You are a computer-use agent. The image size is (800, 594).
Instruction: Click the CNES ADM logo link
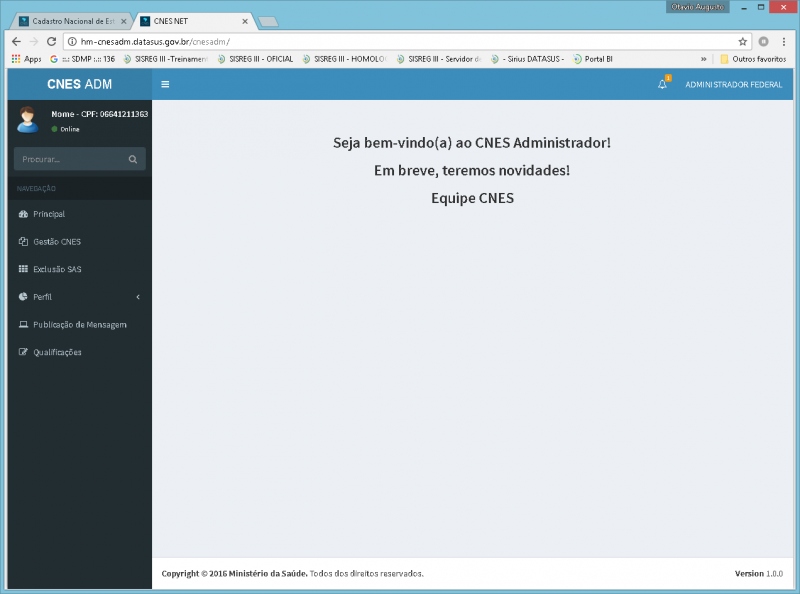(79, 85)
